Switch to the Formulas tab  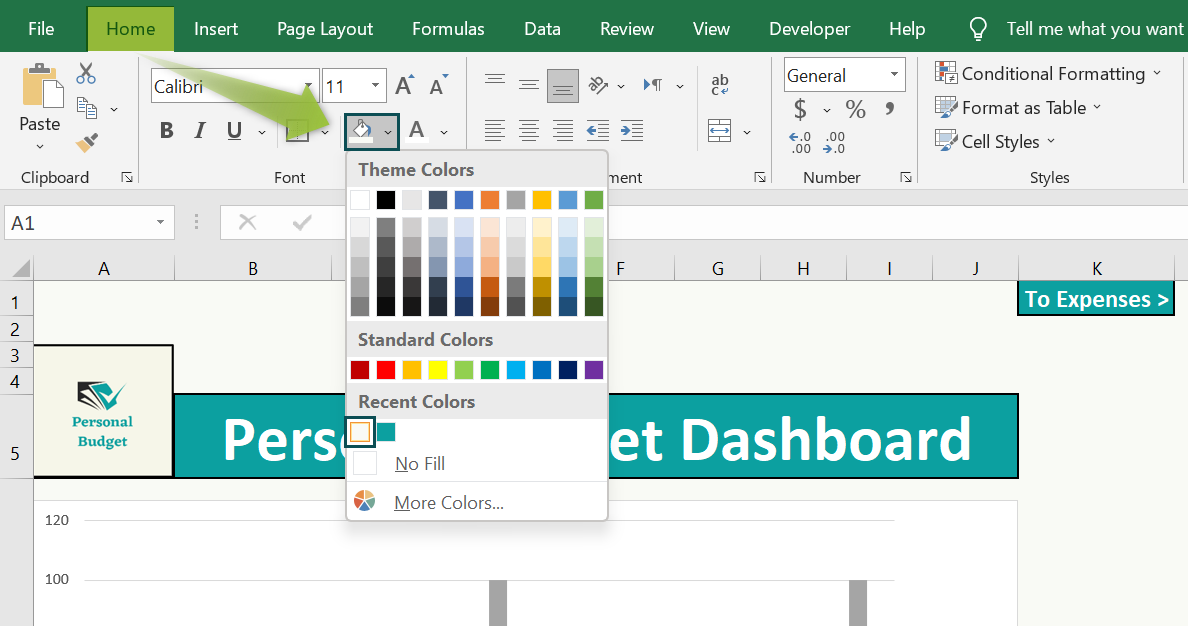(x=449, y=29)
